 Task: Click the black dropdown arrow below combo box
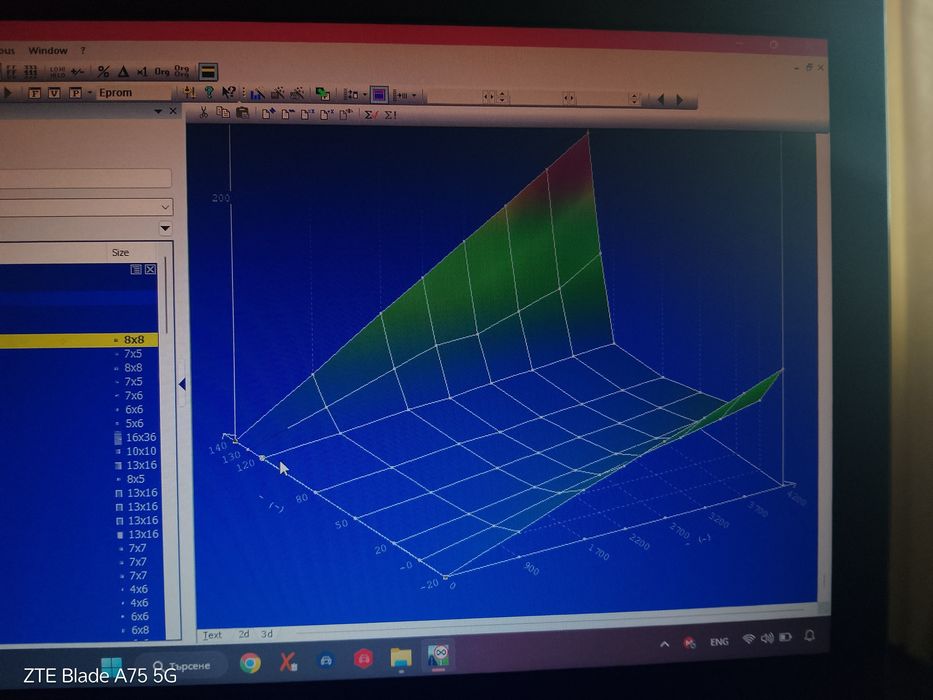(165, 229)
